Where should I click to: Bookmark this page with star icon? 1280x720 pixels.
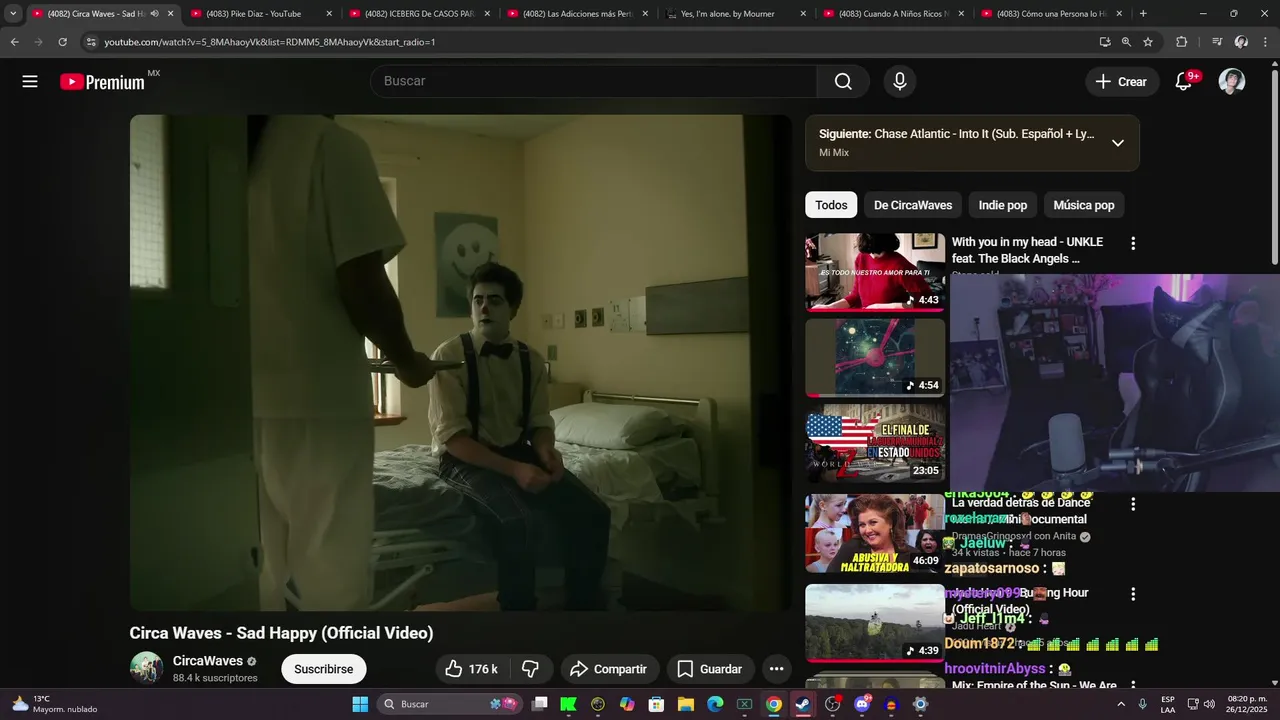click(x=1148, y=42)
